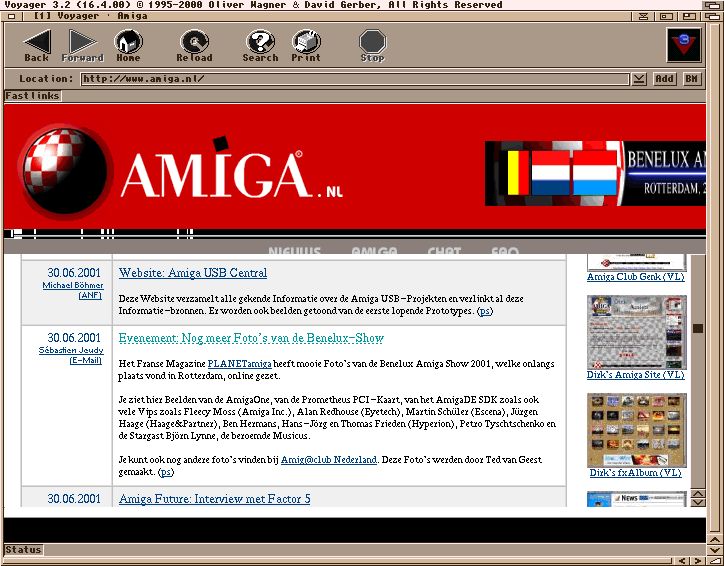Viewport: 724px width, 566px height.
Task: Click the window close gadget
Action: tap(12, 16)
